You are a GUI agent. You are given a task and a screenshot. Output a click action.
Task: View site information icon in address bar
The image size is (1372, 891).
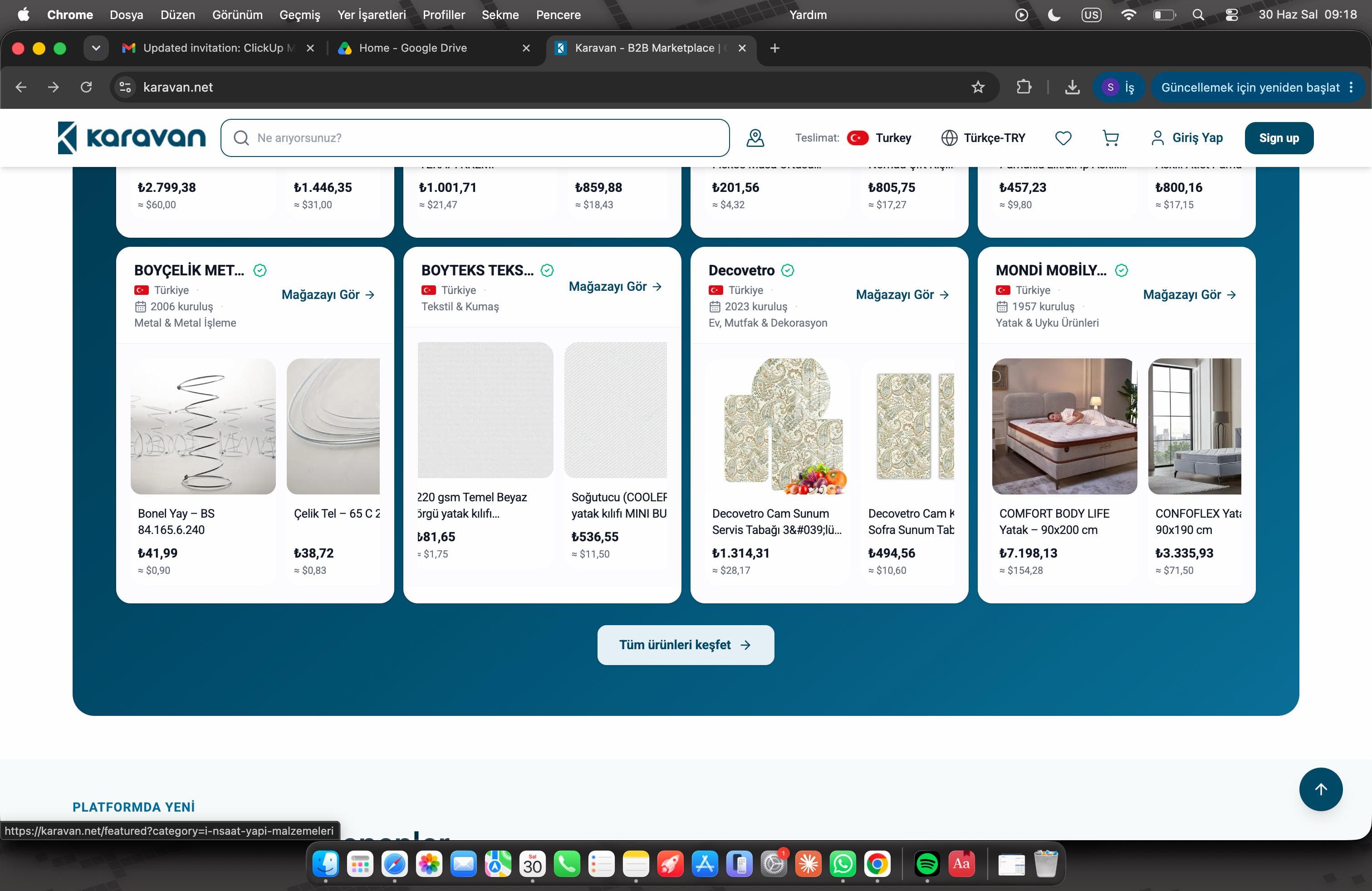(x=125, y=87)
